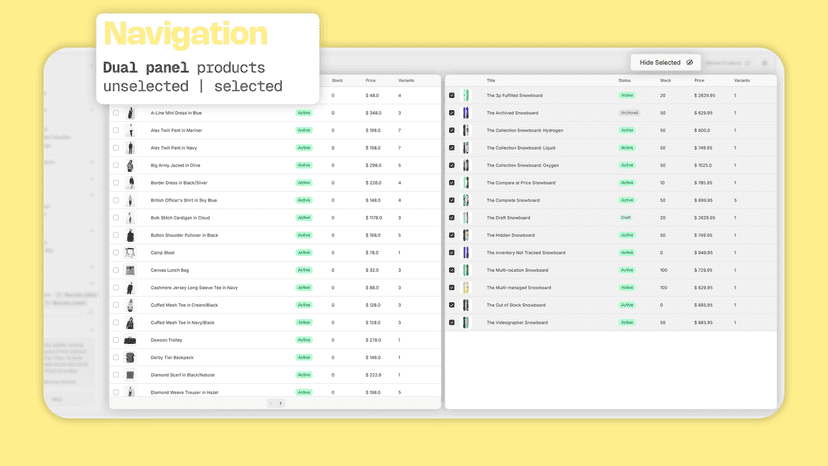Click 'The Collection Snowboard: Hydrogen' title

(x=525, y=130)
